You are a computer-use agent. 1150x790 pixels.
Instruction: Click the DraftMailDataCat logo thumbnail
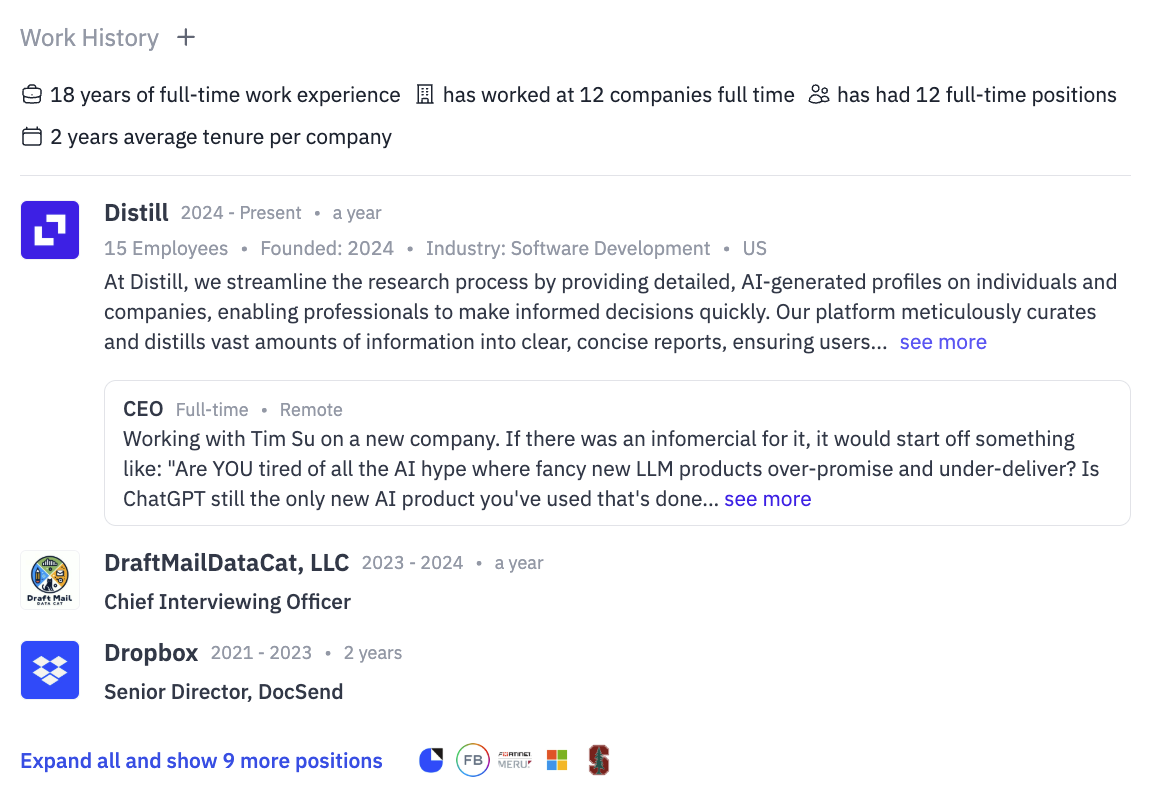coord(50,579)
